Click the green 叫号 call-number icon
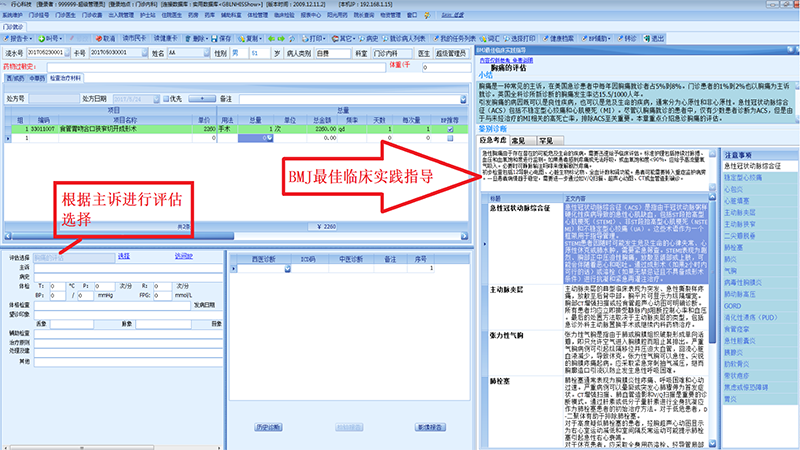Viewport: 800px width, 450px height. coord(42,39)
